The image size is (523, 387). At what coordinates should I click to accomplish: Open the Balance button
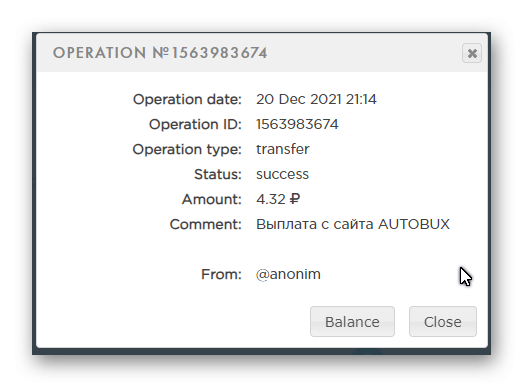[x=352, y=322]
